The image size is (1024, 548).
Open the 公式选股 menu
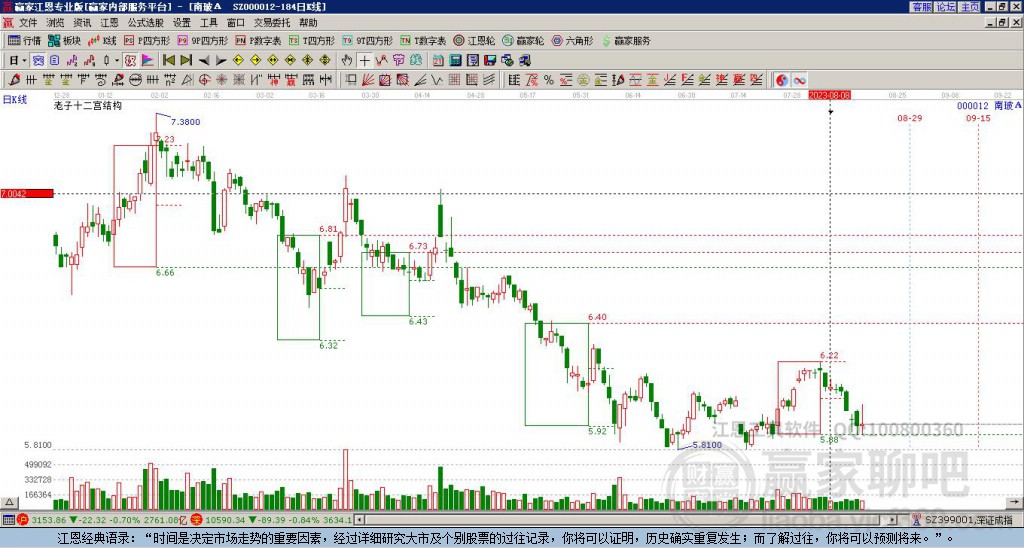coord(146,23)
